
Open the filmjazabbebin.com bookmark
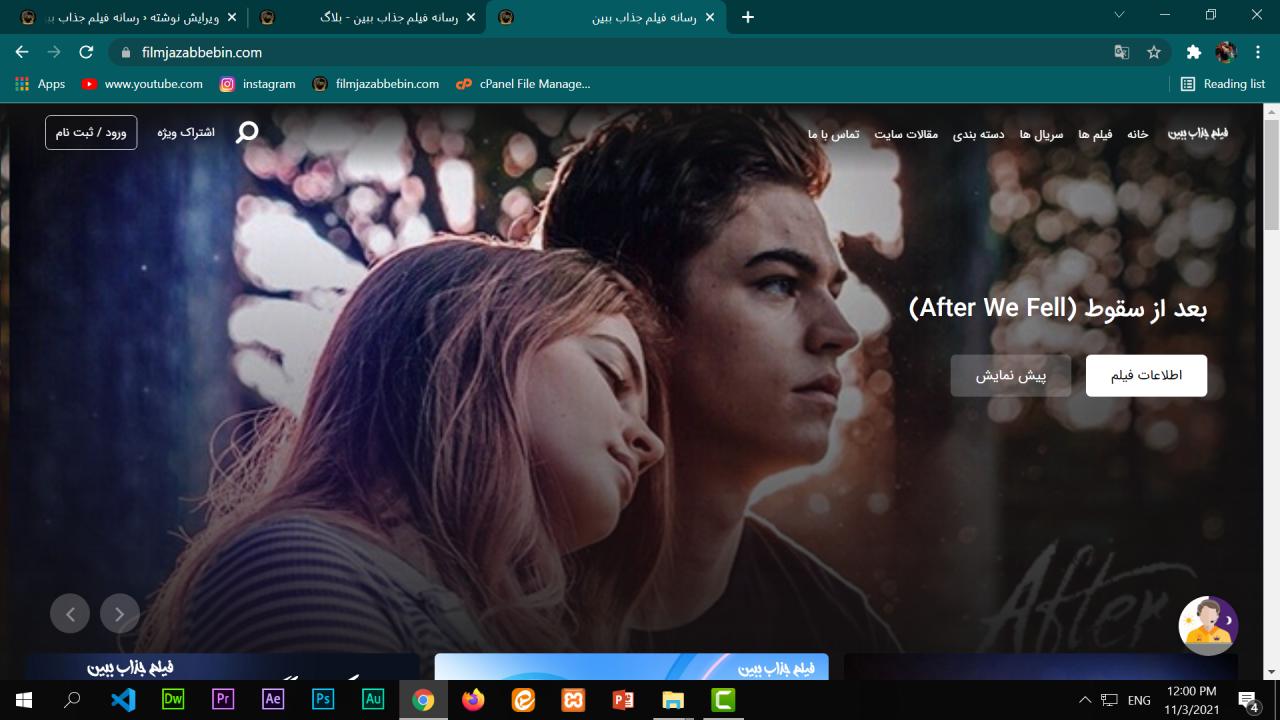point(376,84)
